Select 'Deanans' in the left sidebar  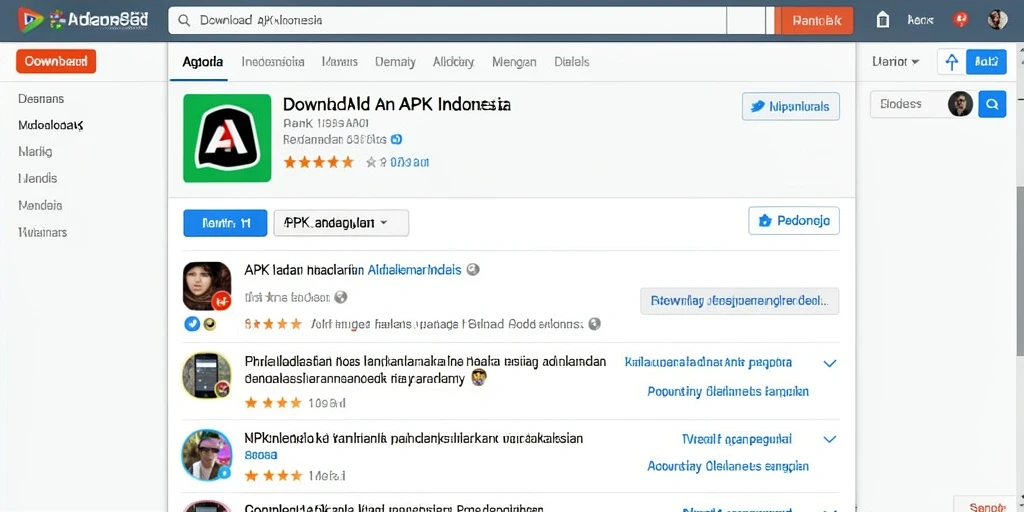click(41, 99)
